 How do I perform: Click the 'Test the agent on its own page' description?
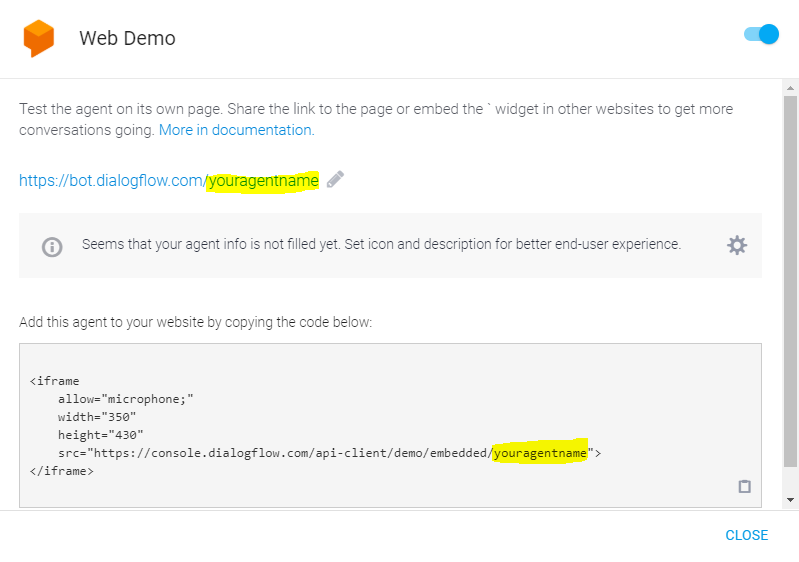click(x=376, y=119)
